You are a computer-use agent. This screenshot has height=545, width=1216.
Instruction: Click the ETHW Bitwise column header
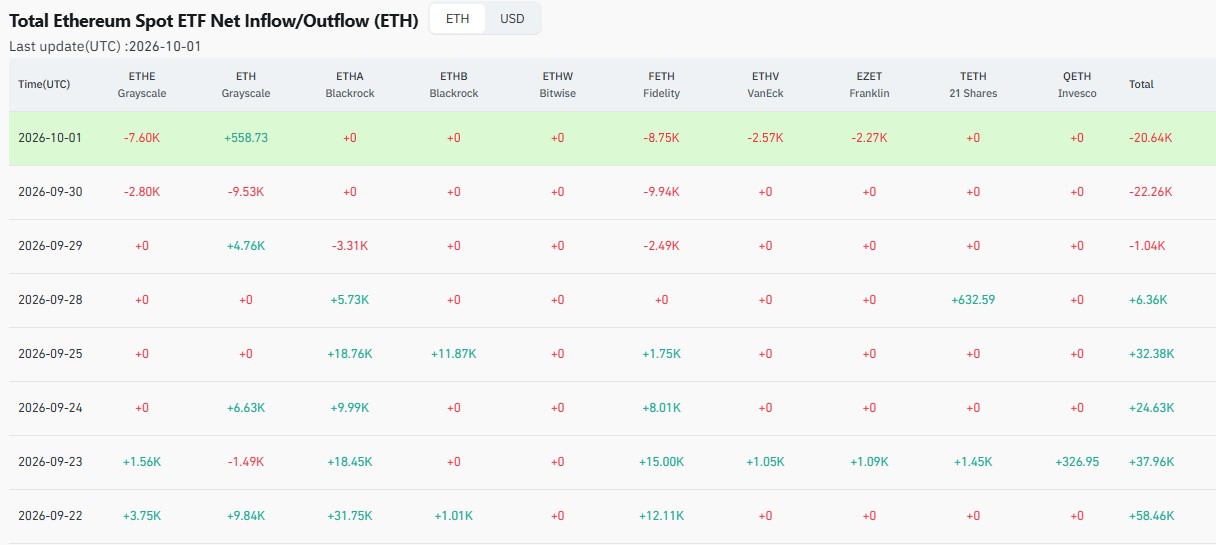tap(558, 84)
